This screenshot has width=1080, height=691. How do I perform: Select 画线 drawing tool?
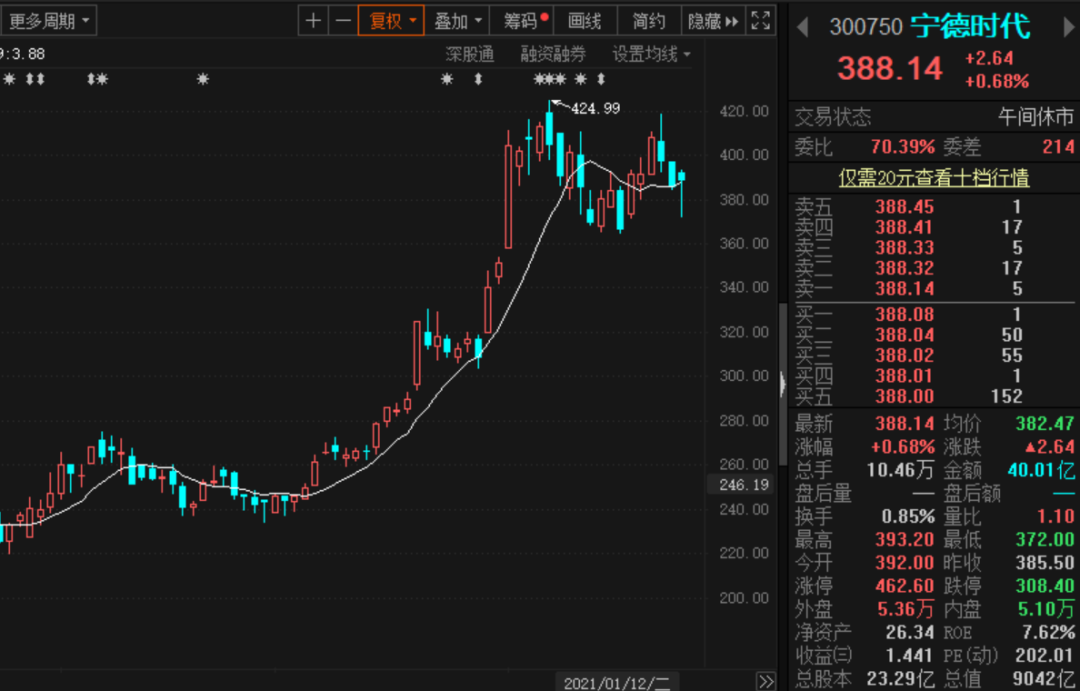[584, 21]
